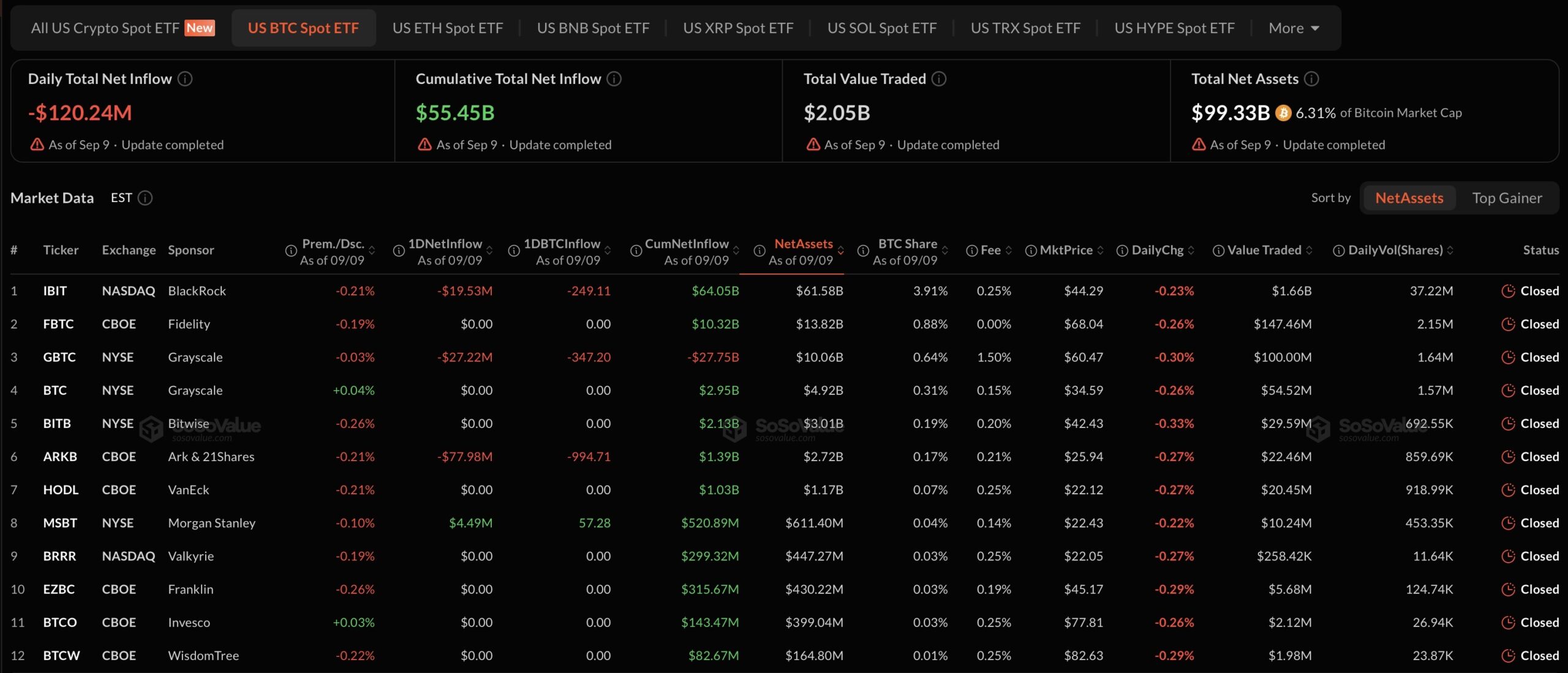Click info icon next to Total Value Traded
Viewport: 1568px width, 673px height.
(939, 79)
